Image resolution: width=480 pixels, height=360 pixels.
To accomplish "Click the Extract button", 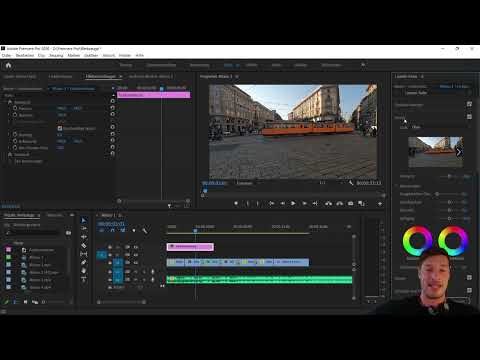I will point(339,203).
